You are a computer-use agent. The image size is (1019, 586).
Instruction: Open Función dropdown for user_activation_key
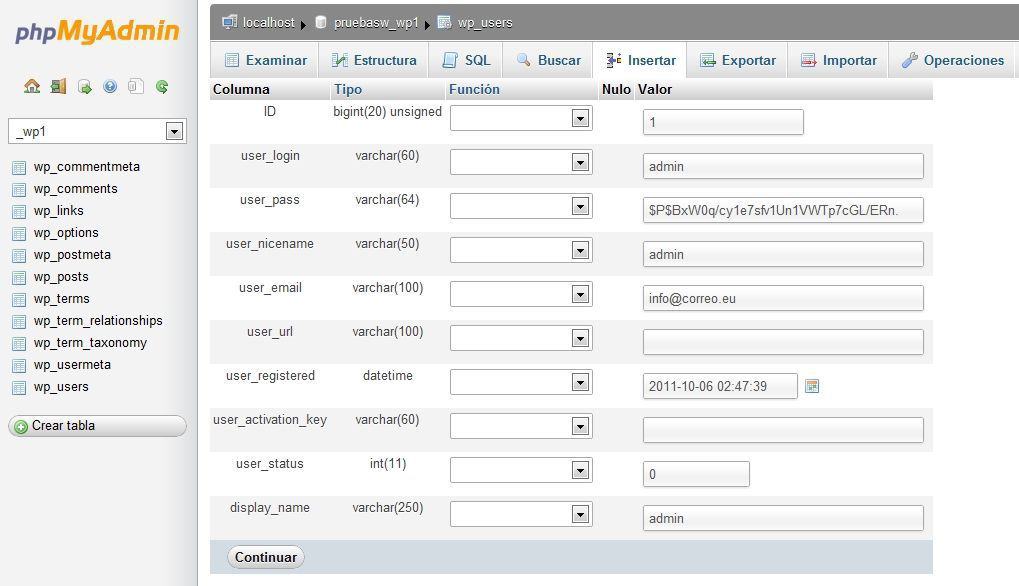(521, 427)
